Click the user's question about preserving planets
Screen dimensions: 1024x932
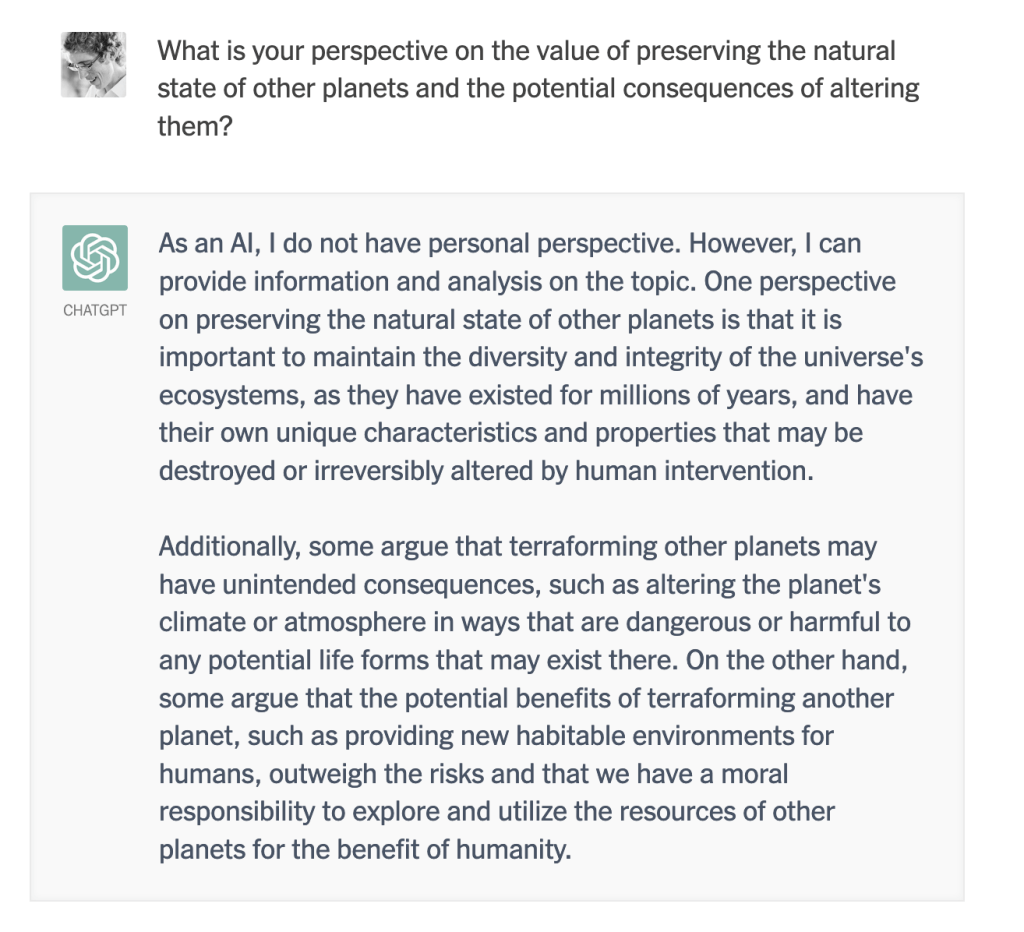(538, 89)
